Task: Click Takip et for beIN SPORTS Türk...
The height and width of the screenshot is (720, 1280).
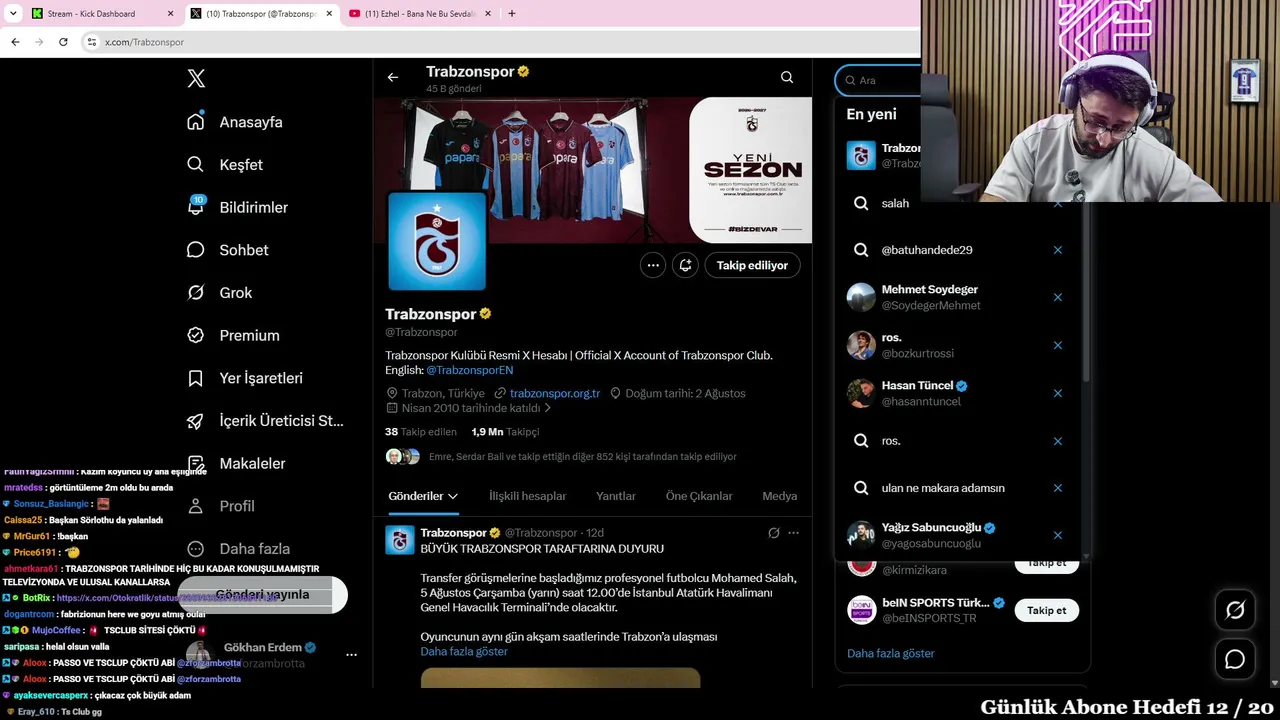Action: click(1046, 610)
